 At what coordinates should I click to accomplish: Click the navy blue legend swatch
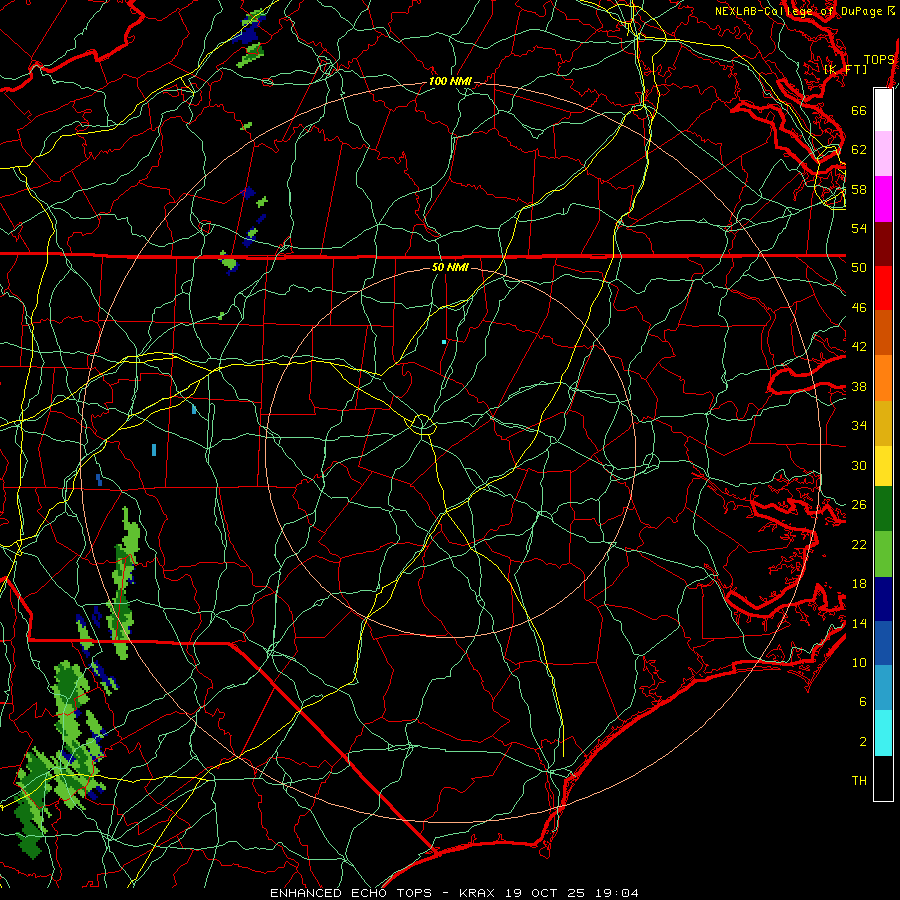883,599
